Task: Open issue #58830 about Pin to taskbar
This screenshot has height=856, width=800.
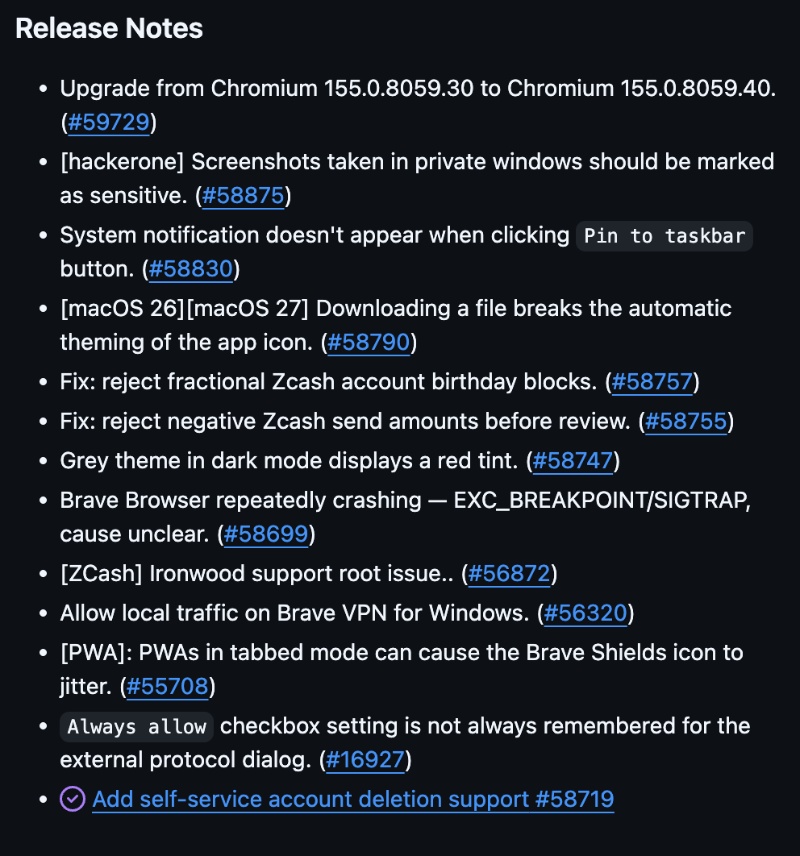Action: click(x=191, y=269)
